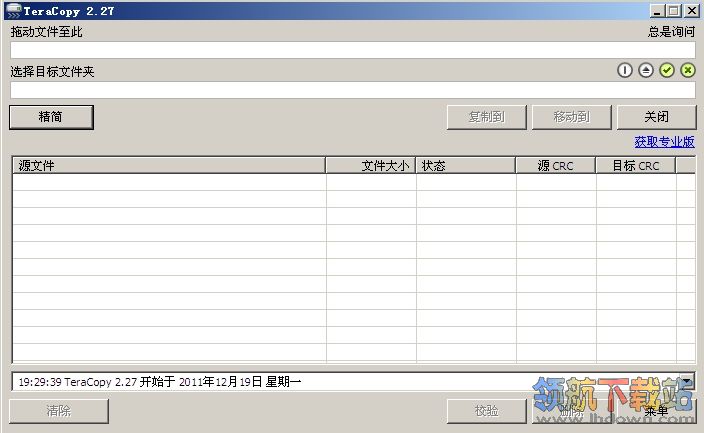
Task: Minimize the TeraCopy window
Action: 657,11
